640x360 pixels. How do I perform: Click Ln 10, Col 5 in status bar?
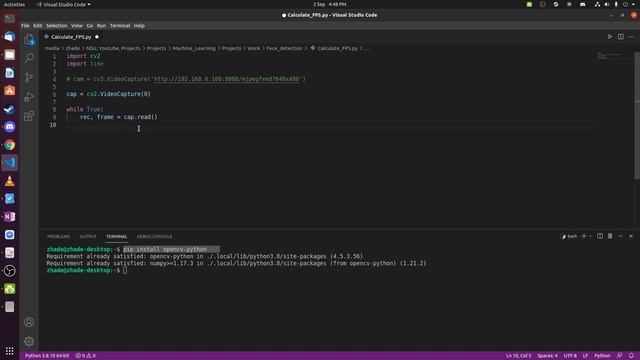(518, 356)
